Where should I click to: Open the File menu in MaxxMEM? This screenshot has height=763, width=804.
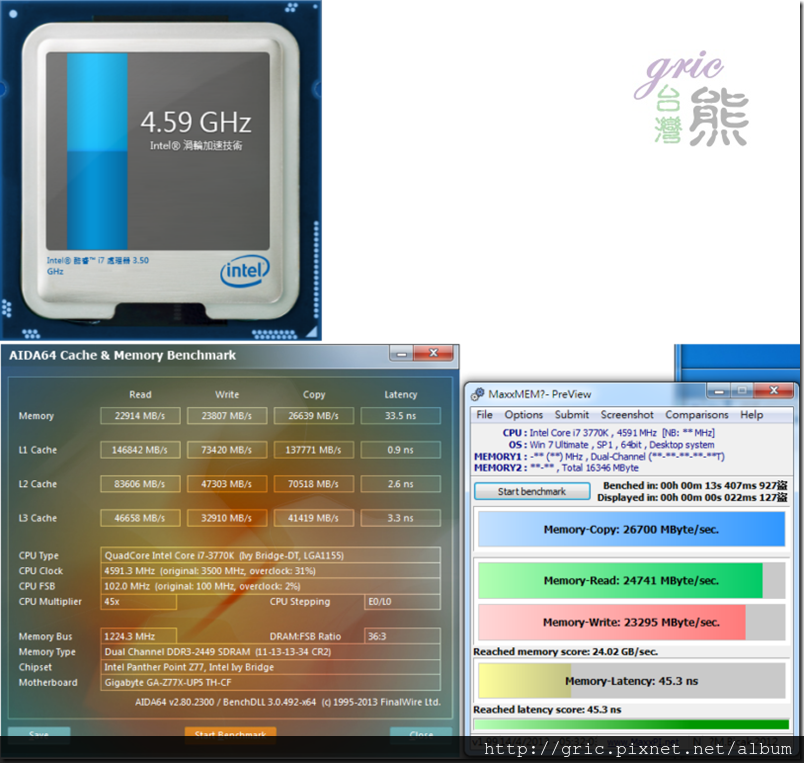pyautogui.click(x=484, y=414)
